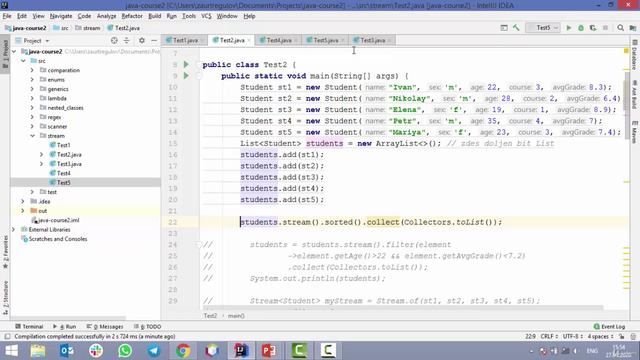Expand the out folder
Screen dimensions: 640x360
click(x=23, y=211)
